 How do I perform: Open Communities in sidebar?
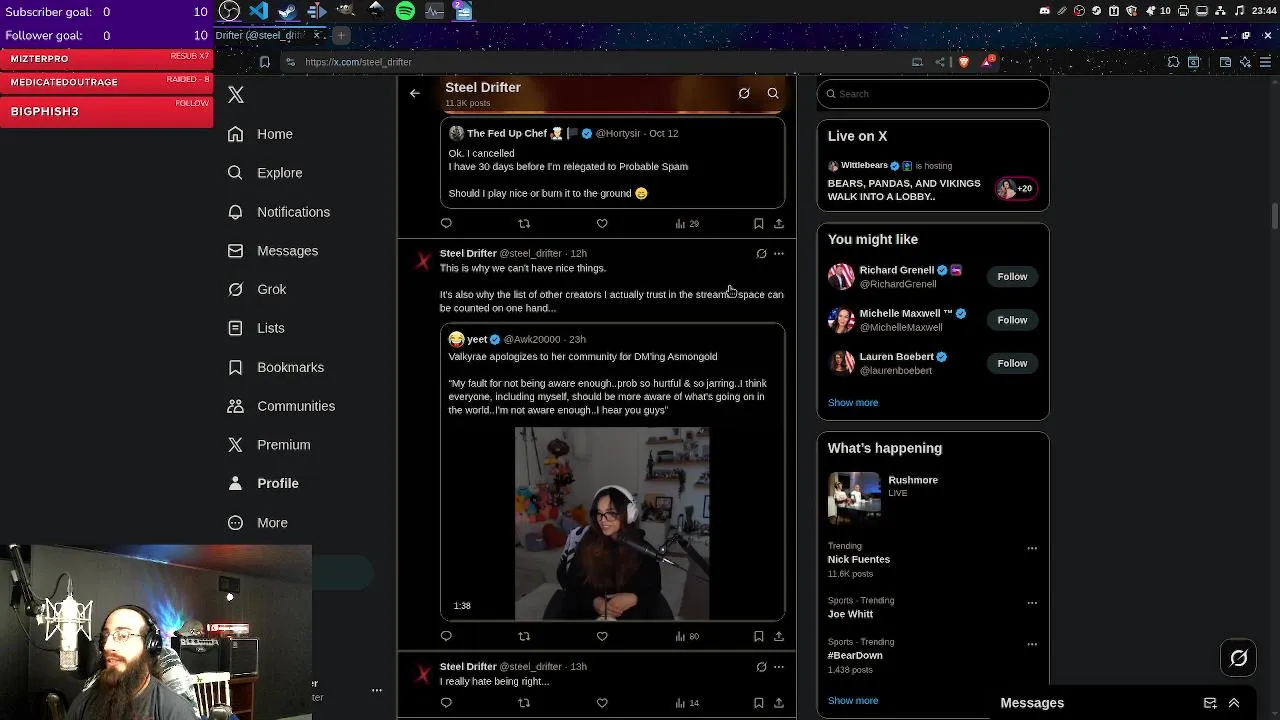click(x=281, y=406)
